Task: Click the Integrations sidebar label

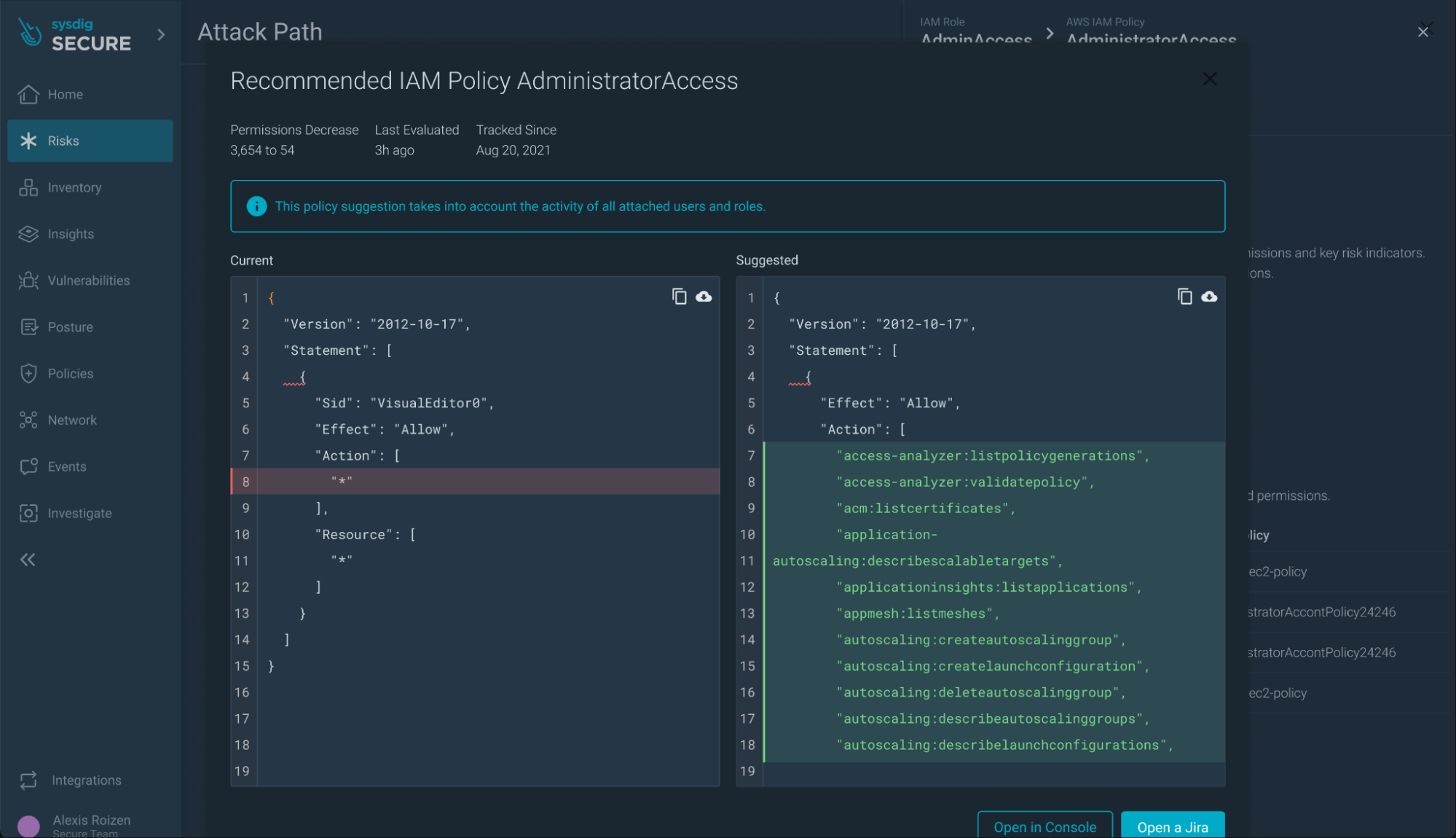Action: coord(87,780)
